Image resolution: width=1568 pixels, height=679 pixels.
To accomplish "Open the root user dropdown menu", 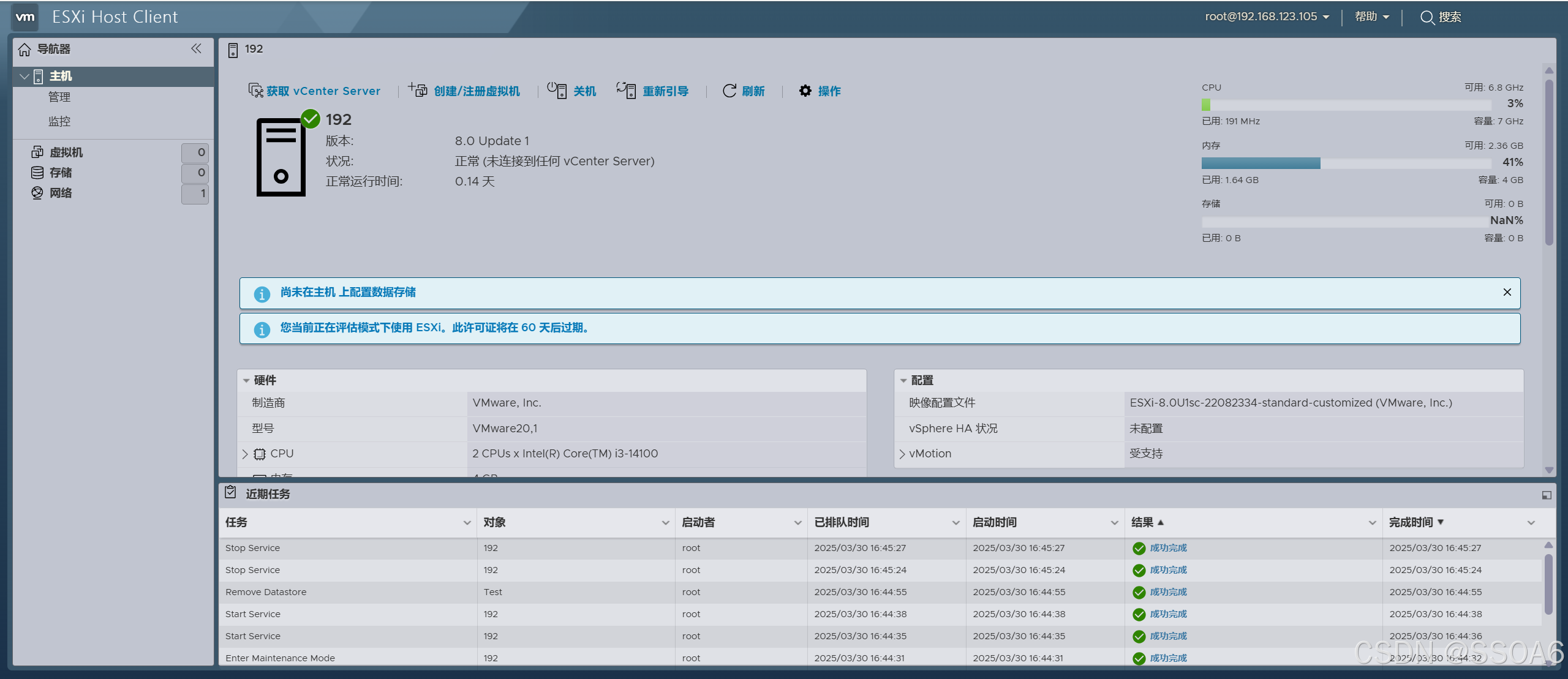I will [1267, 17].
